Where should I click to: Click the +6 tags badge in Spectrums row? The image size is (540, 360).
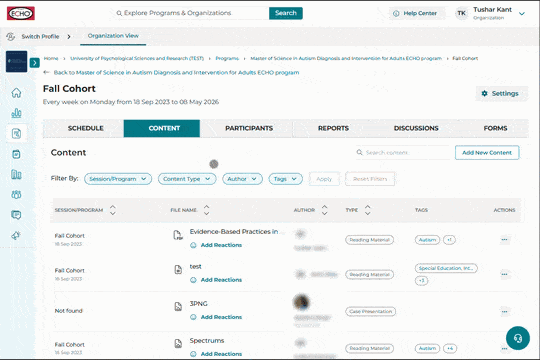click(450, 348)
